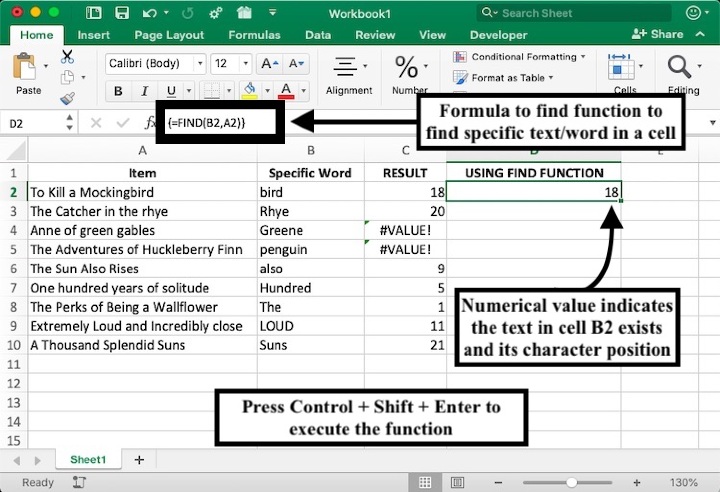Toggle Bold formatting

click(118, 91)
